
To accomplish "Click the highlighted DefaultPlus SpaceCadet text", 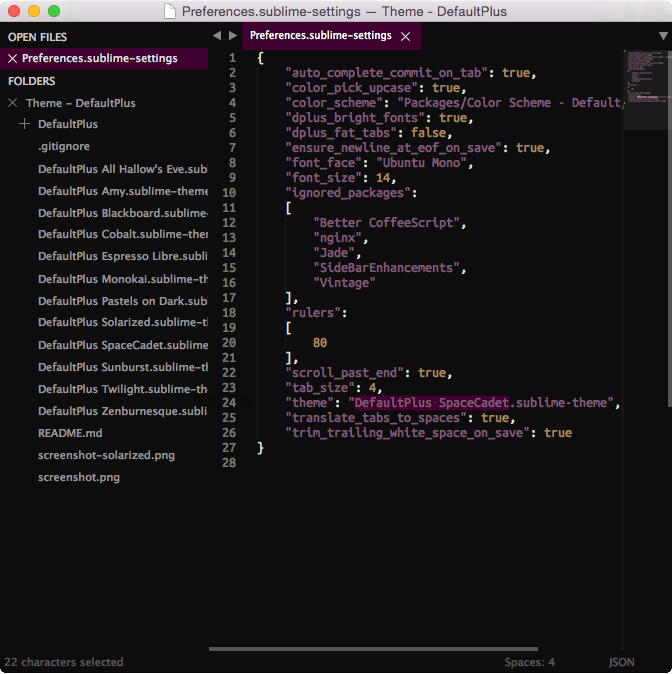I will click(431, 403).
